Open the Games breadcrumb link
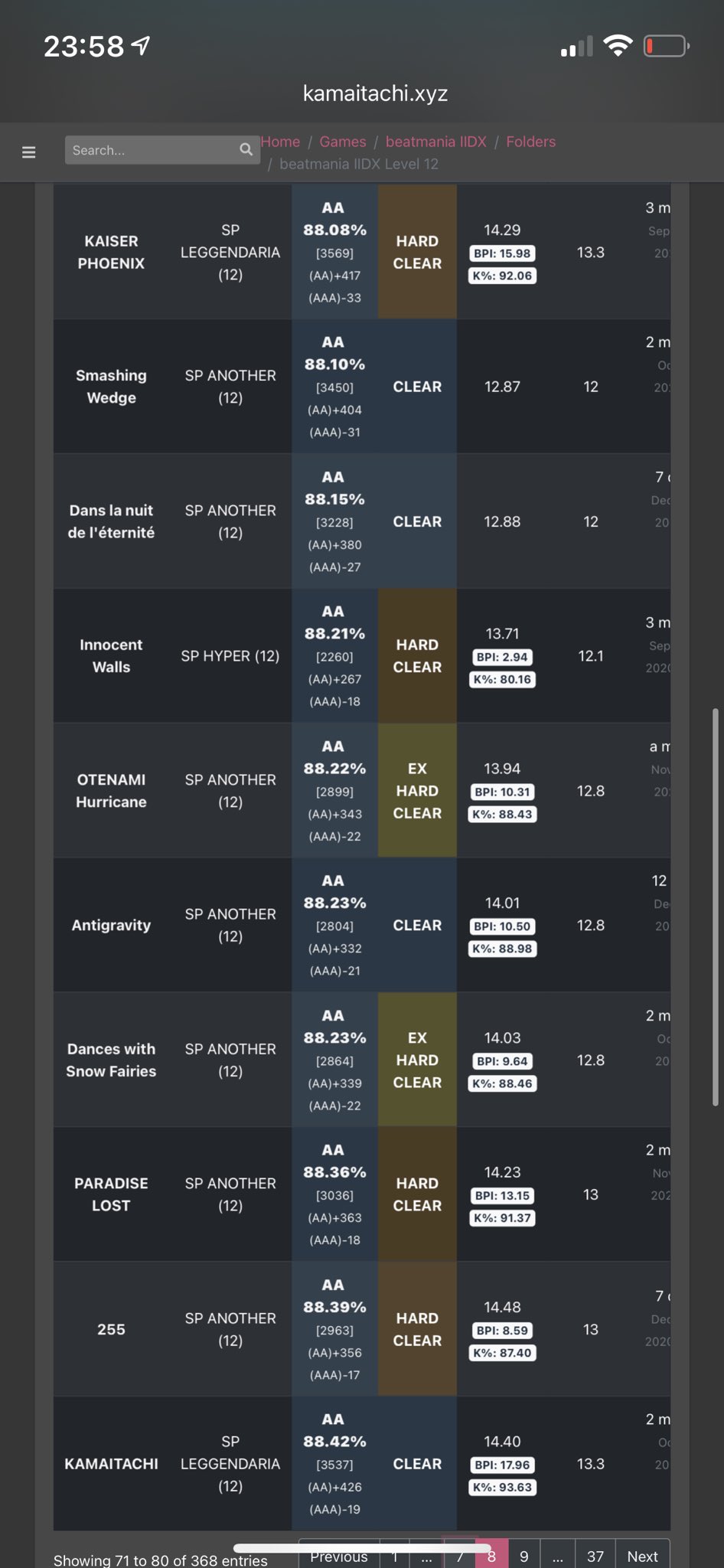Viewport: 724px width, 1568px height. [x=343, y=142]
